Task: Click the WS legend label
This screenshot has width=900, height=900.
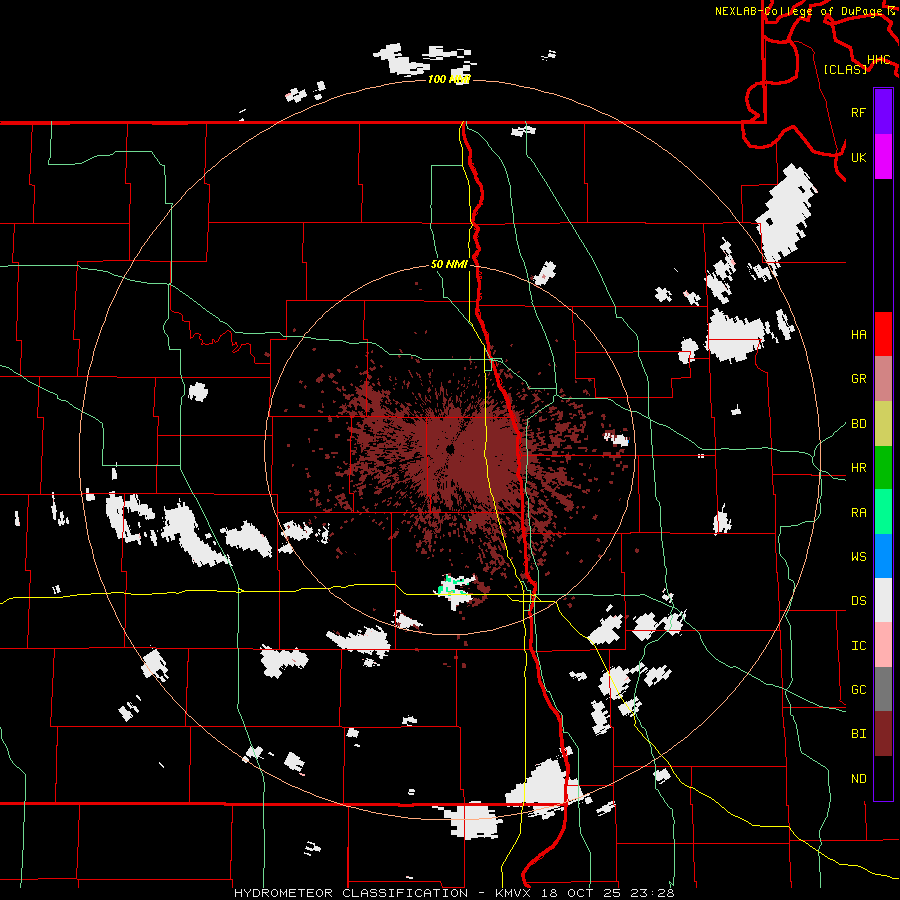Action: pos(858,557)
